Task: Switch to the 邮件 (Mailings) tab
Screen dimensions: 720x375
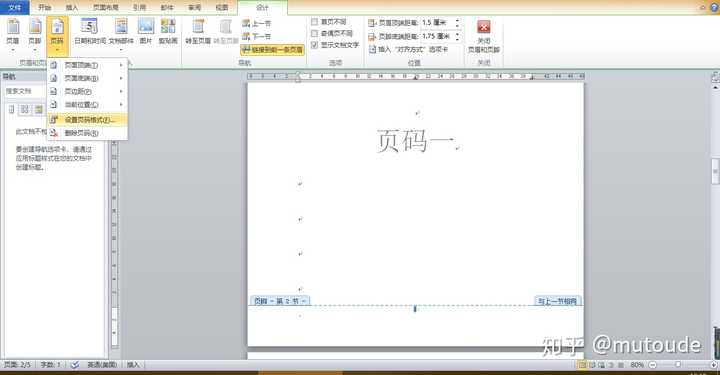Action: coord(167,7)
